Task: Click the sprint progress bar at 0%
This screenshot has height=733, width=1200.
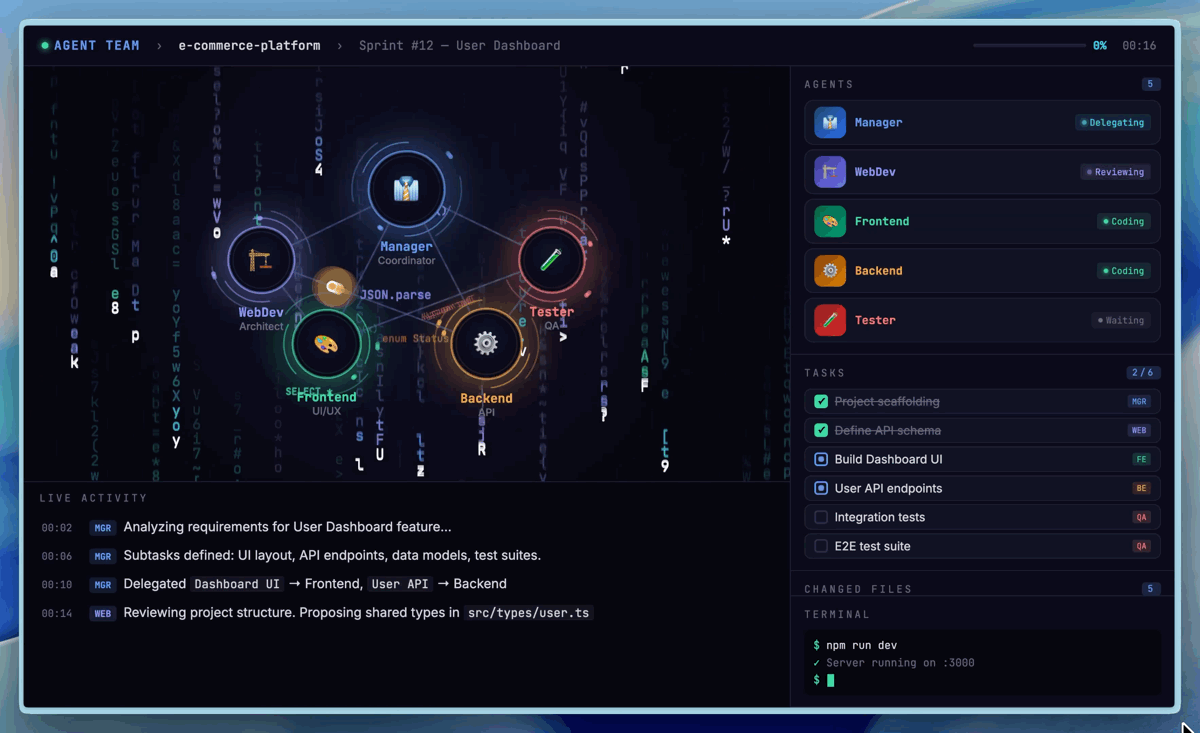Action: pos(1029,46)
